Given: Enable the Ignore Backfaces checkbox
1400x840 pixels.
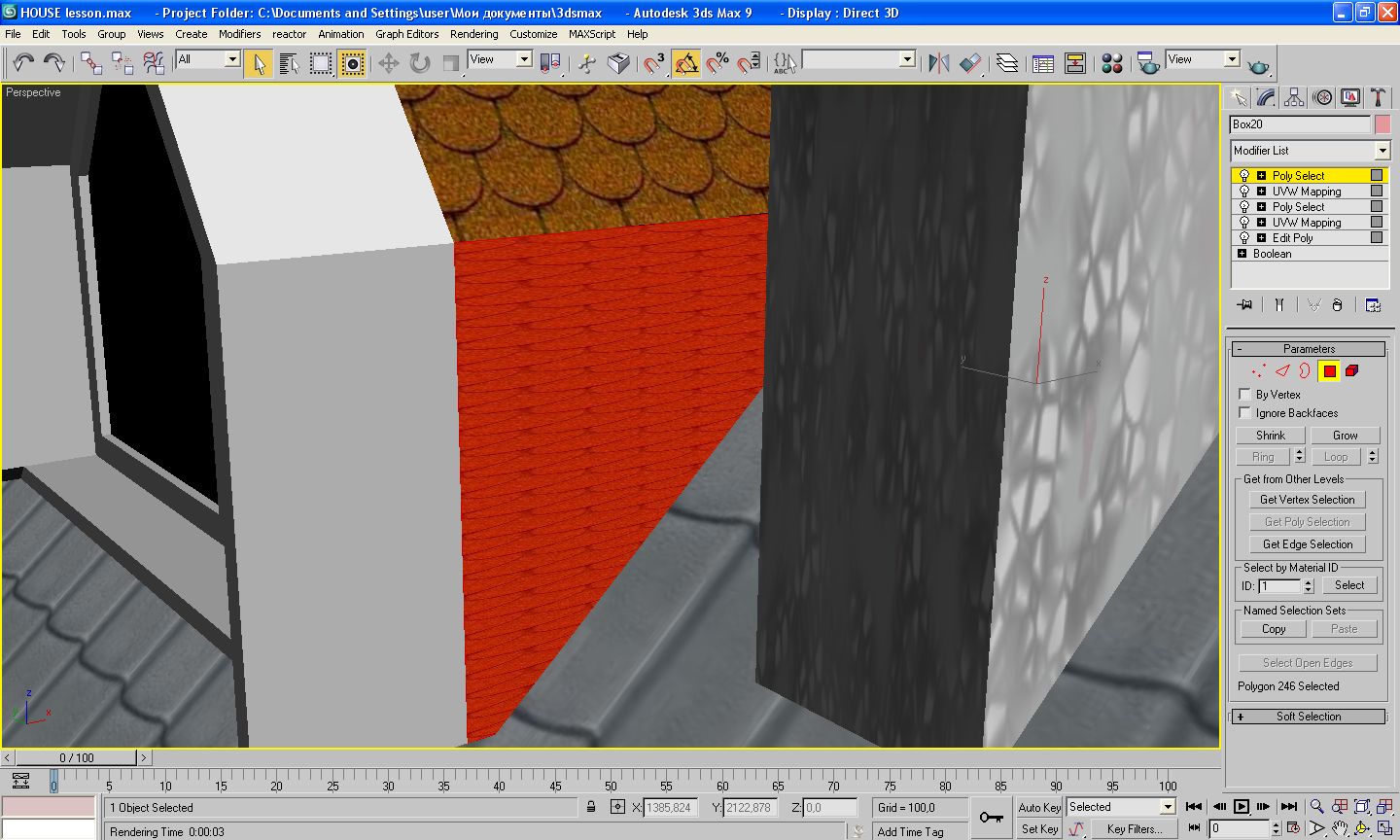Looking at the screenshot, I should (1244, 412).
